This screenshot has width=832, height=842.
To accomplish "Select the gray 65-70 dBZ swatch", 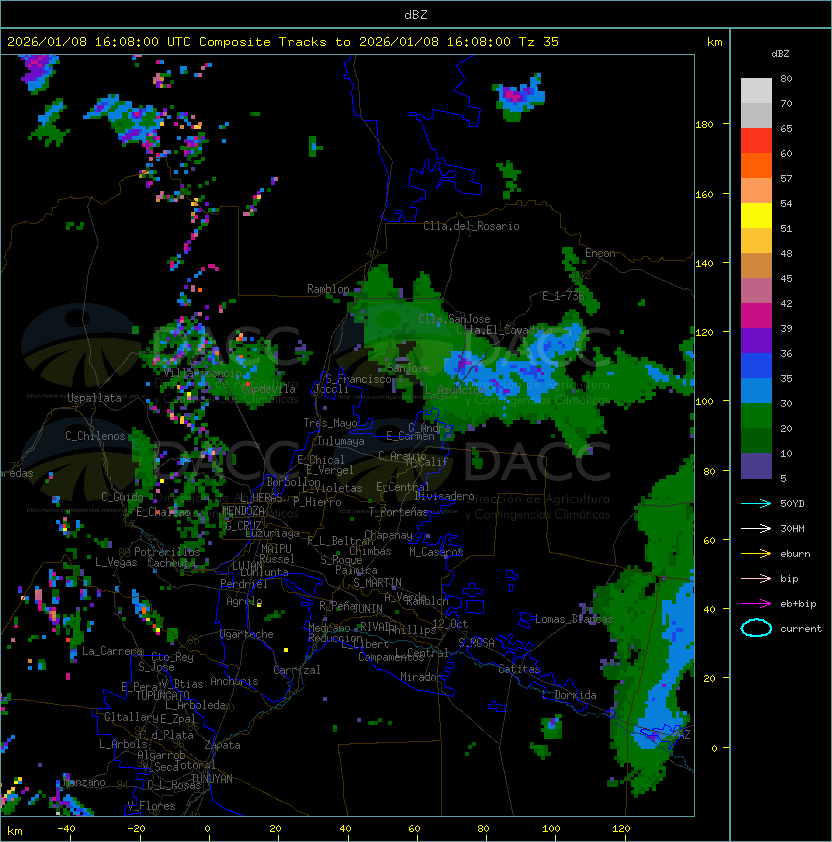I will click(756, 115).
